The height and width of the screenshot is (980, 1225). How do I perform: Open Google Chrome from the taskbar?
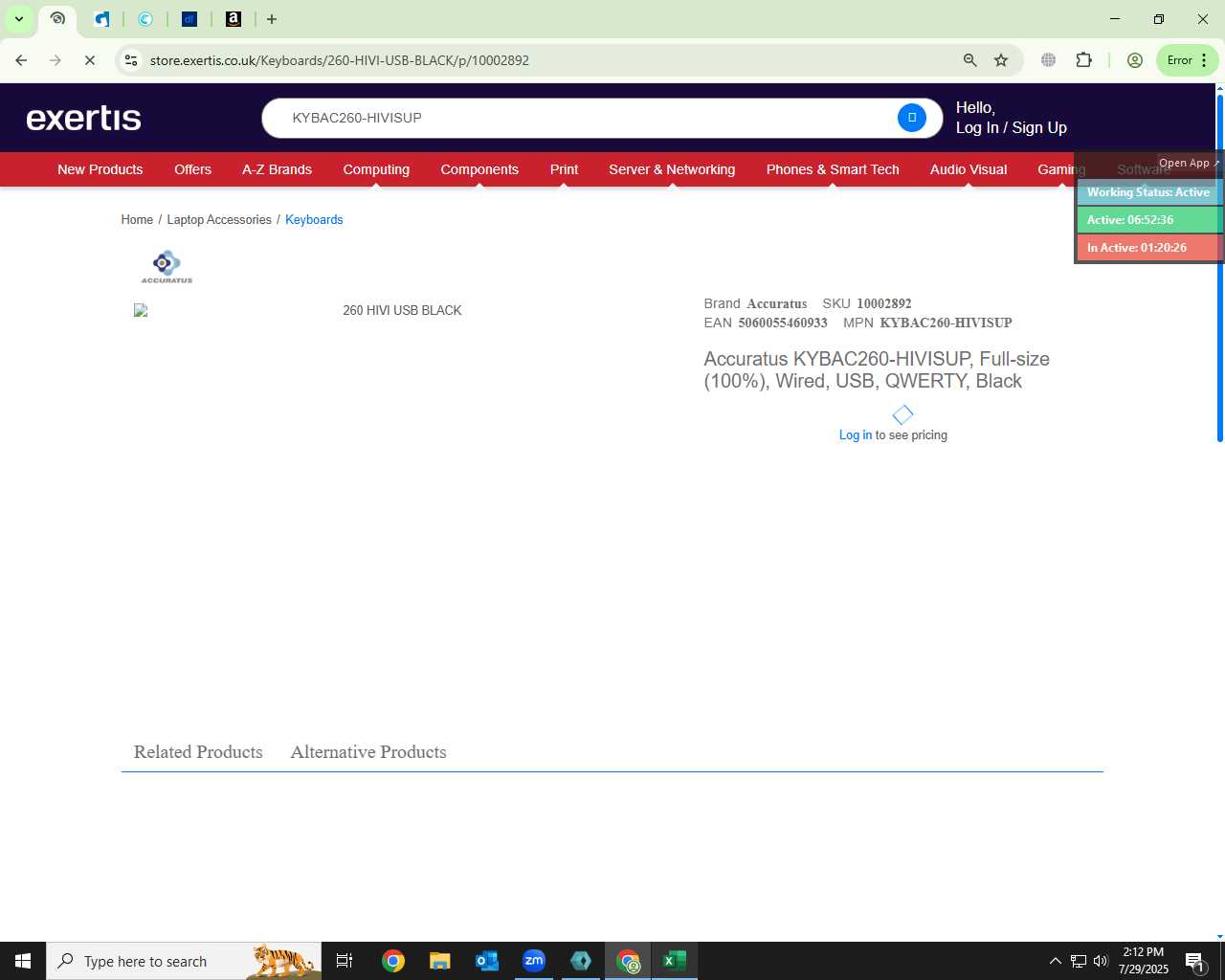(x=393, y=961)
